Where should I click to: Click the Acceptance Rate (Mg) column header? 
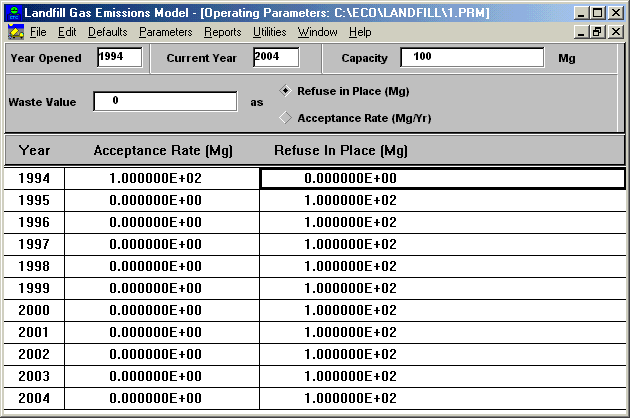pos(163,150)
